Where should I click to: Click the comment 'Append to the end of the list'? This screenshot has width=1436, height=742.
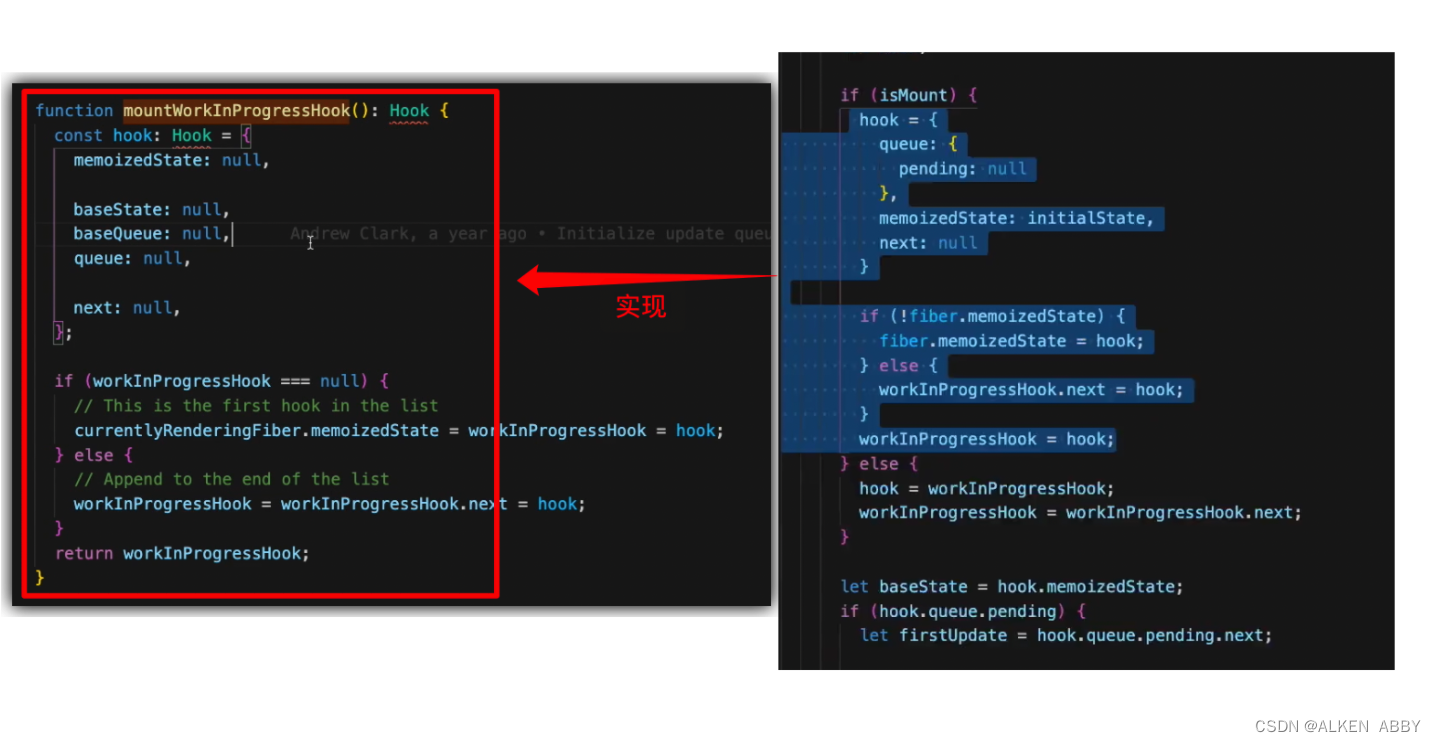pyautogui.click(x=232, y=479)
